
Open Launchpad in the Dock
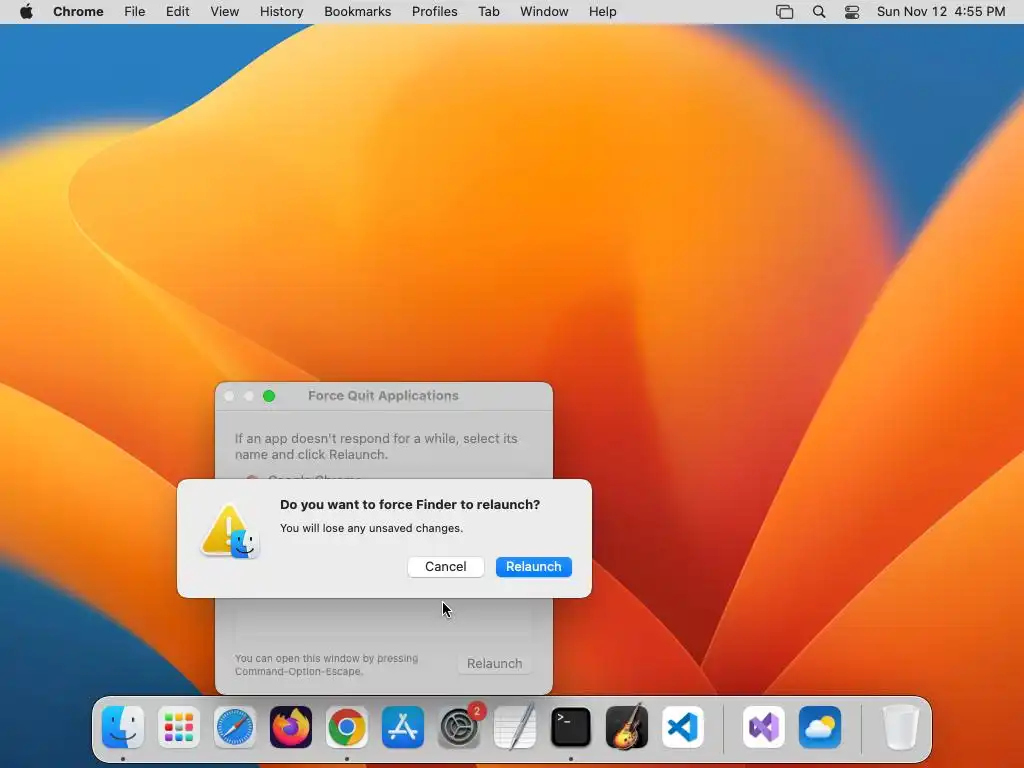179,727
